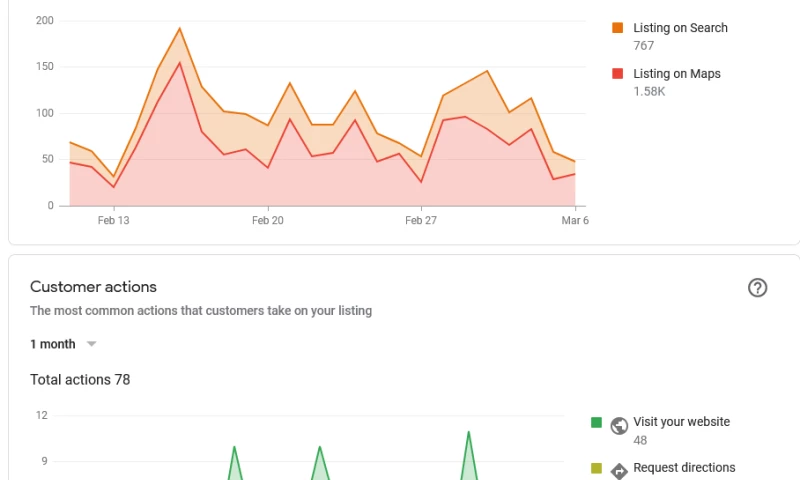The width and height of the screenshot is (800, 480).
Task: Click the Total actions 78 text
Action: pyautogui.click(x=80, y=380)
